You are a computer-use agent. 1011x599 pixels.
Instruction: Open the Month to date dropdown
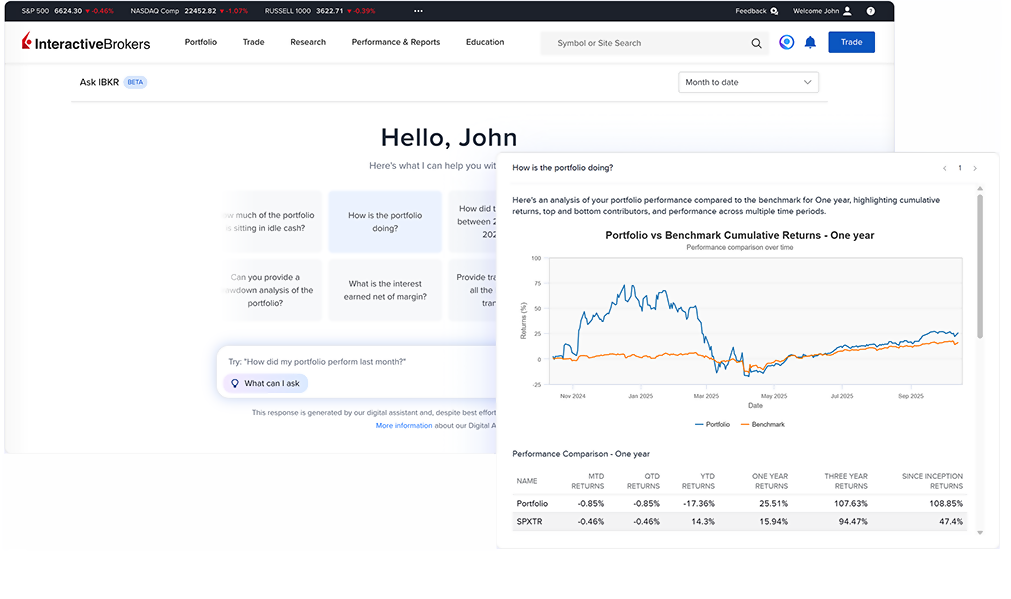click(x=748, y=81)
